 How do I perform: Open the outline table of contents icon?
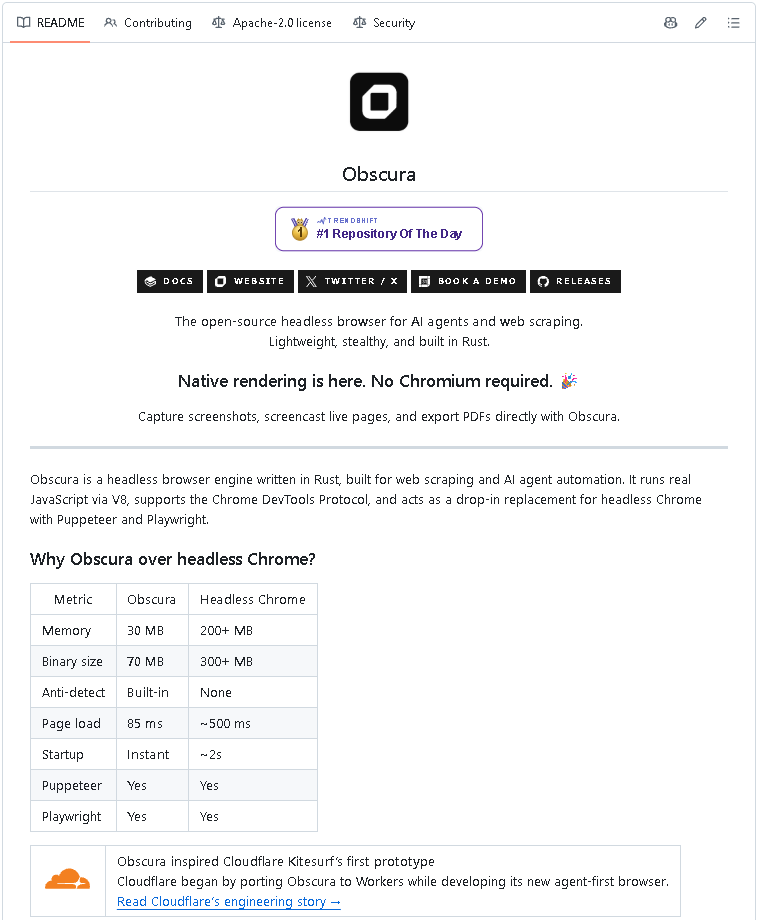point(733,23)
